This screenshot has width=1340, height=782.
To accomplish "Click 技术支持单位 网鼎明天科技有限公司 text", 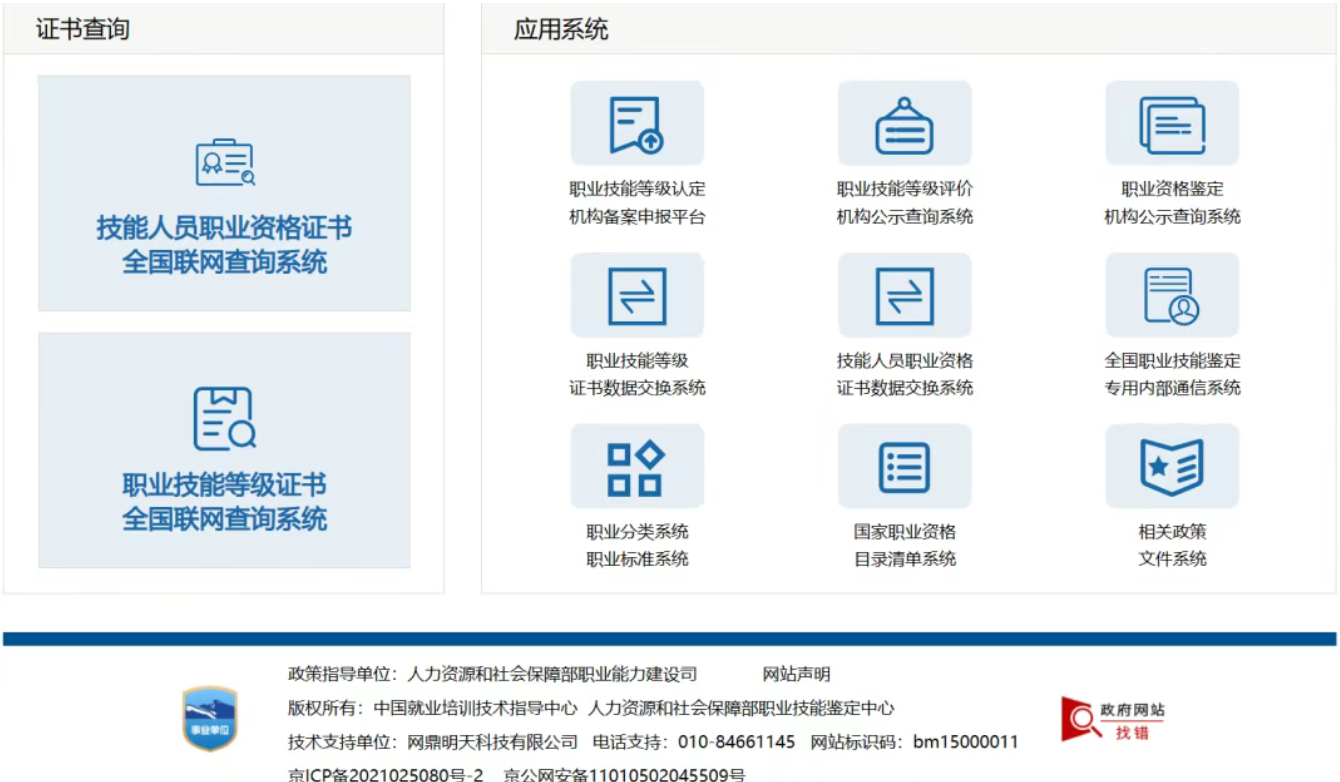I will click(x=433, y=742).
